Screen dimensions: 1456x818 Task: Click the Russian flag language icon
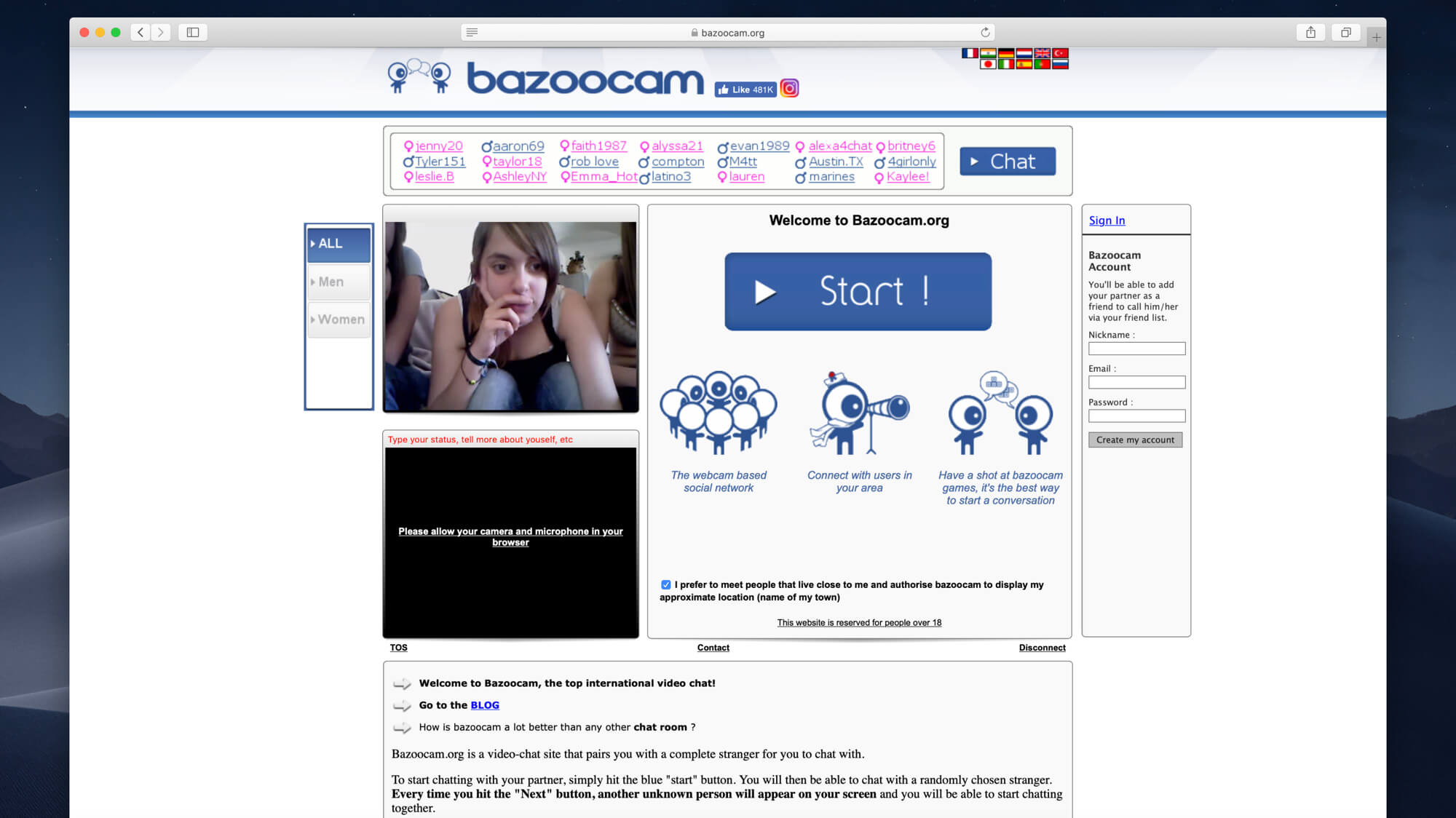tap(1059, 65)
